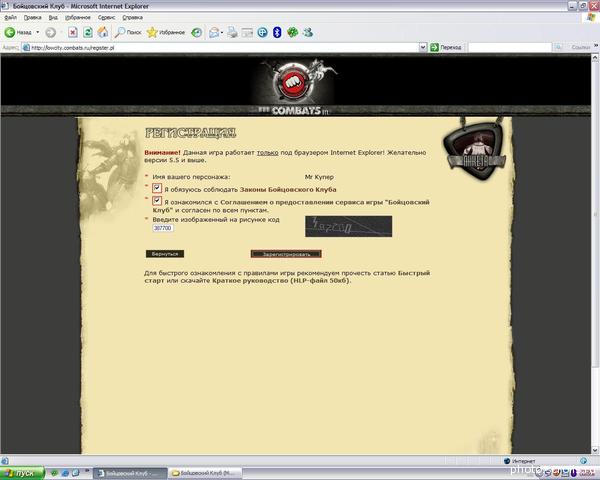Open the Избранное menu in menu bar
This screenshot has width=600, height=480.
click(x=78, y=18)
